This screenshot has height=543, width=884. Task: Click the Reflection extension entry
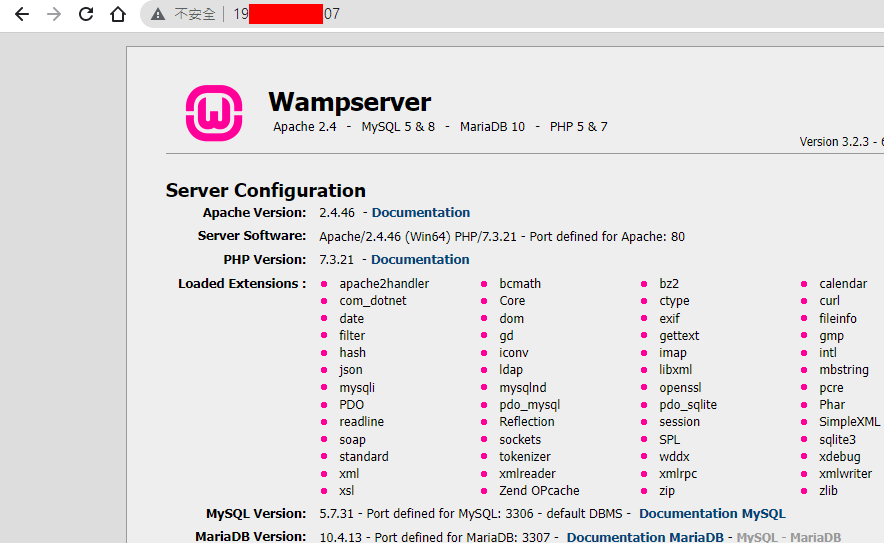click(527, 421)
